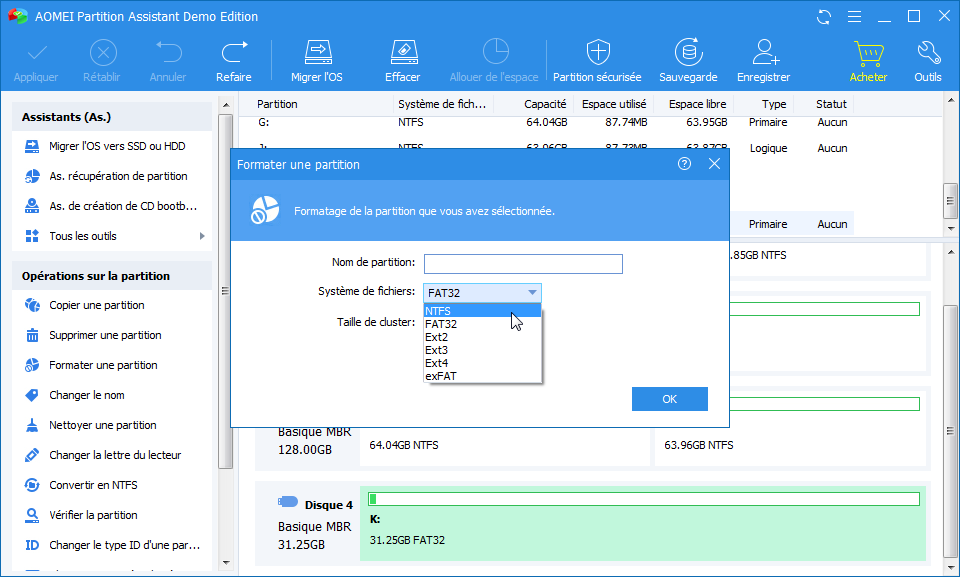Select the K: 31.25GB FAT32 partition
960x577 pixels.
(643, 524)
